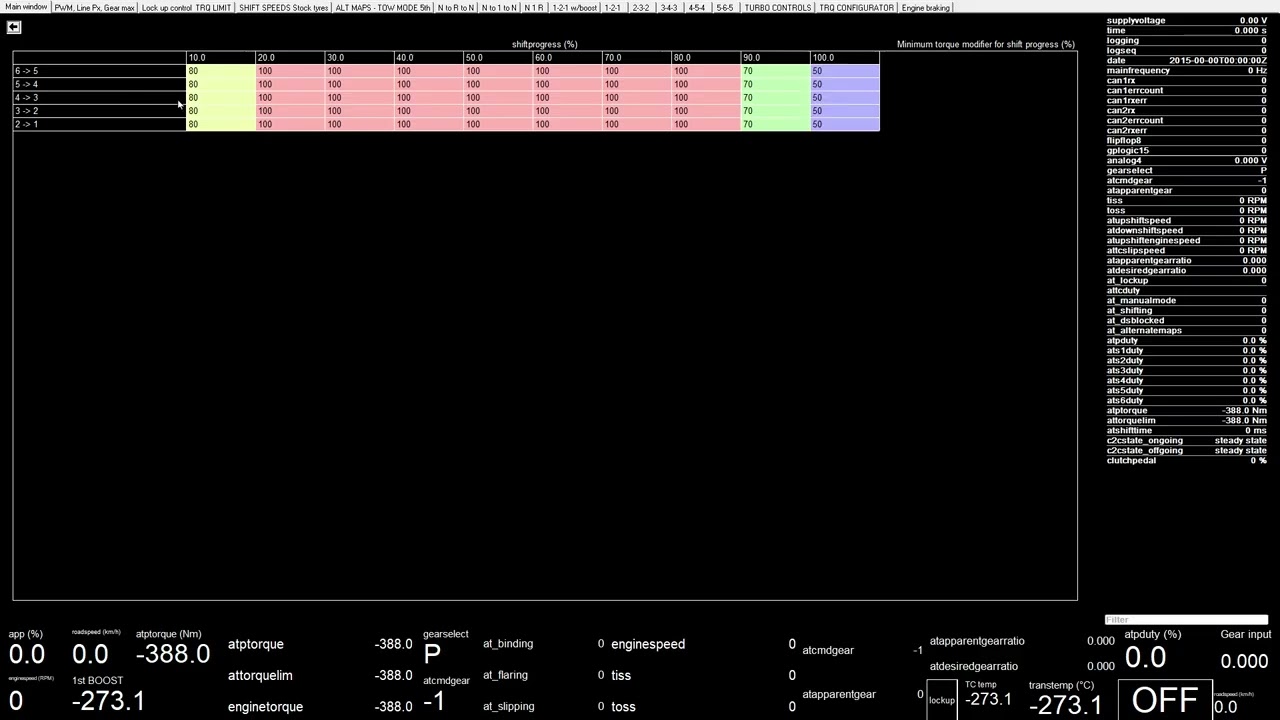Select the 60.0 column cell in row 3 -> 2
Screen dimensions: 1280x720
coord(568,111)
